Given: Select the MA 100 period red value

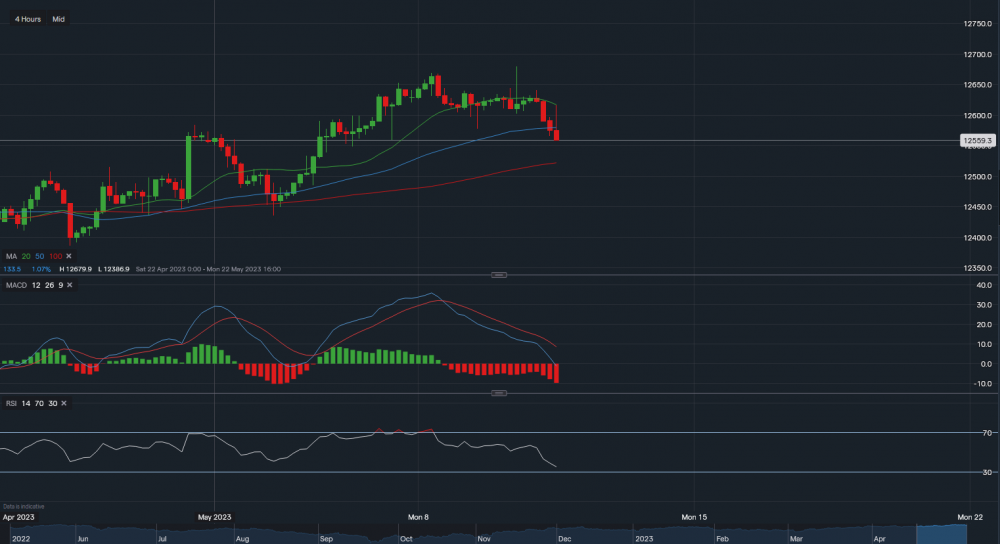Looking at the screenshot, I should (55, 257).
